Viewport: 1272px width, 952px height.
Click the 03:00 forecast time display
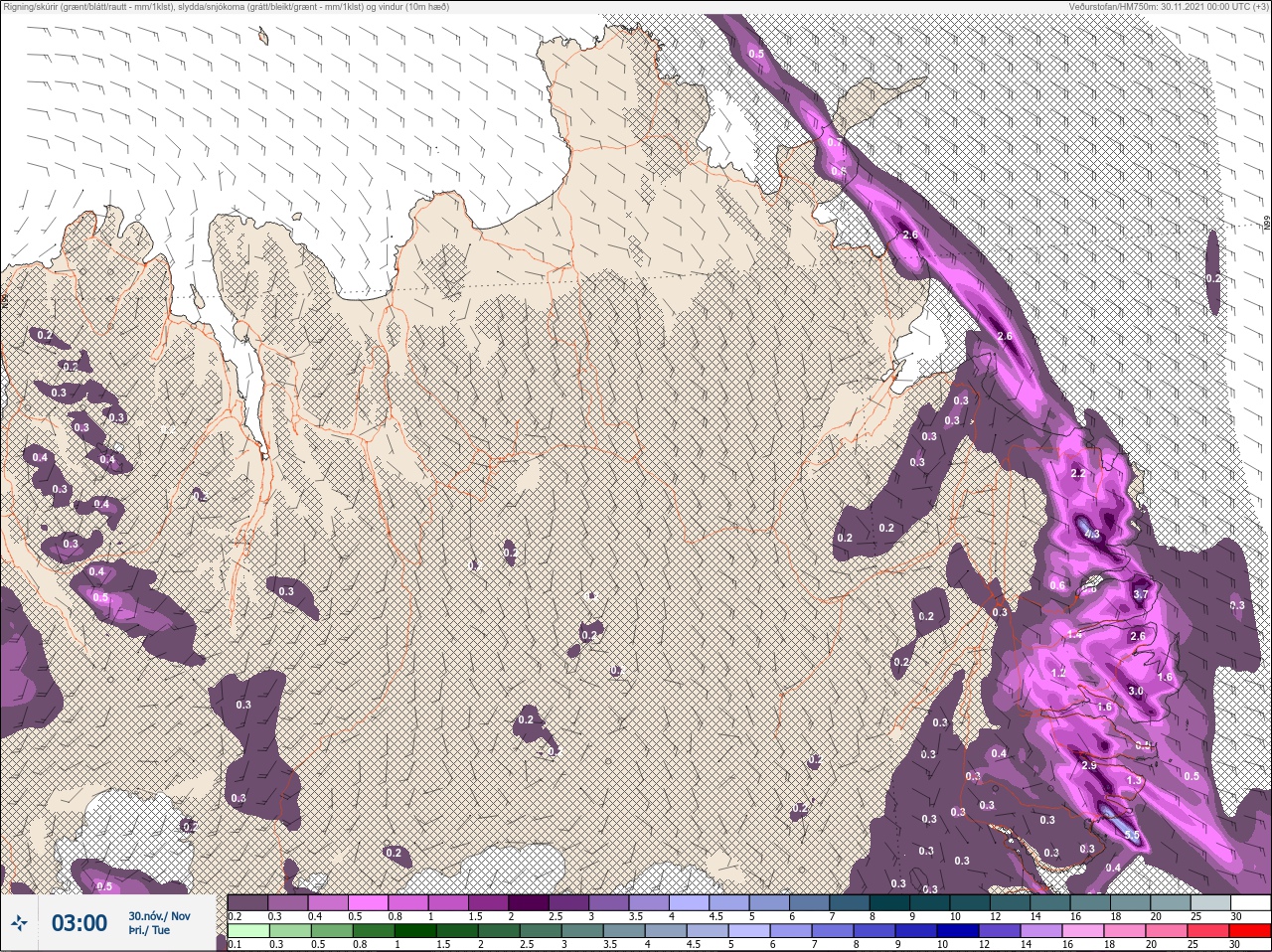[x=79, y=923]
